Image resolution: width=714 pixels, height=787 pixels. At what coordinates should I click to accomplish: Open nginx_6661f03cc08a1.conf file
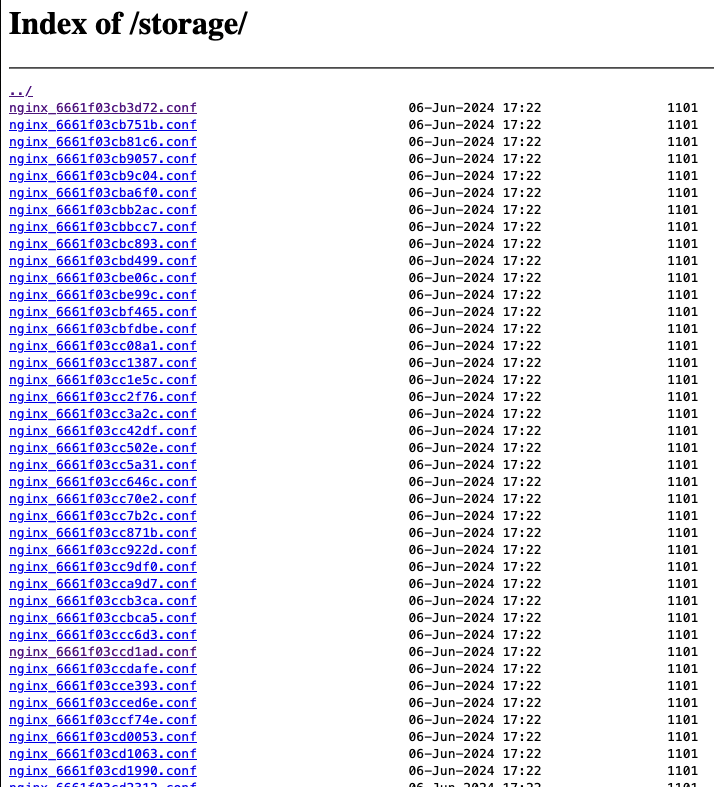coord(103,346)
